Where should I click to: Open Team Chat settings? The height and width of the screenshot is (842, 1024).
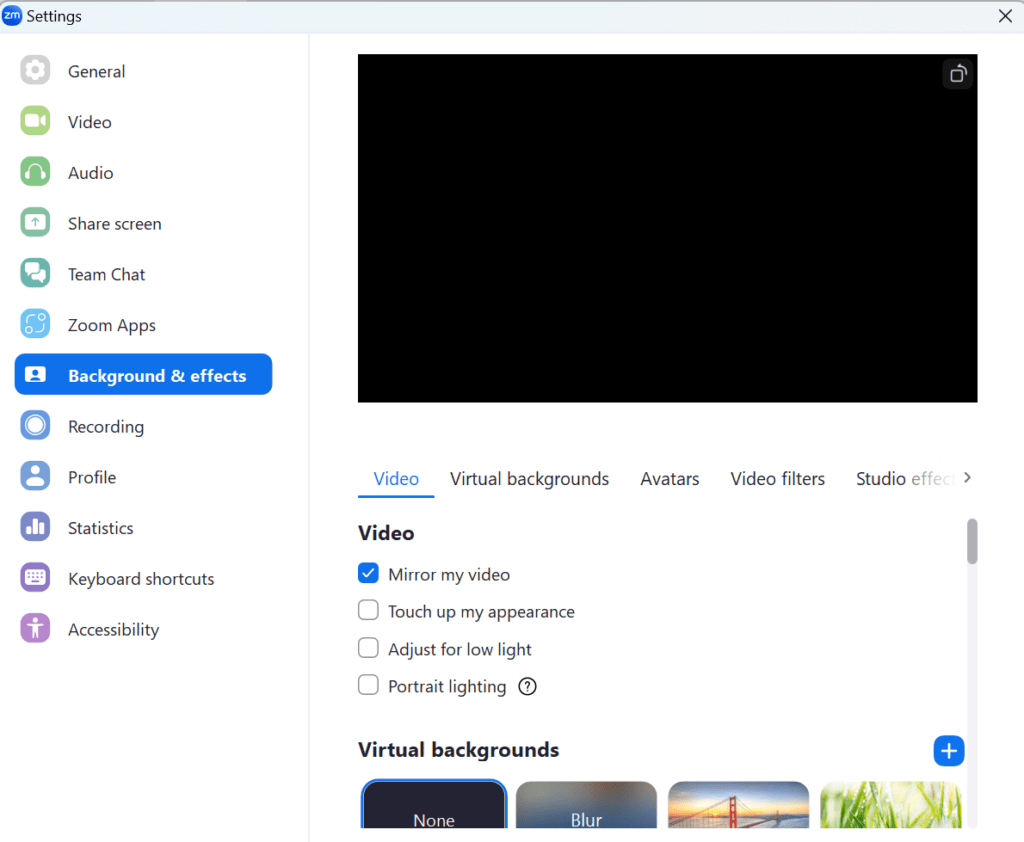(104, 273)
